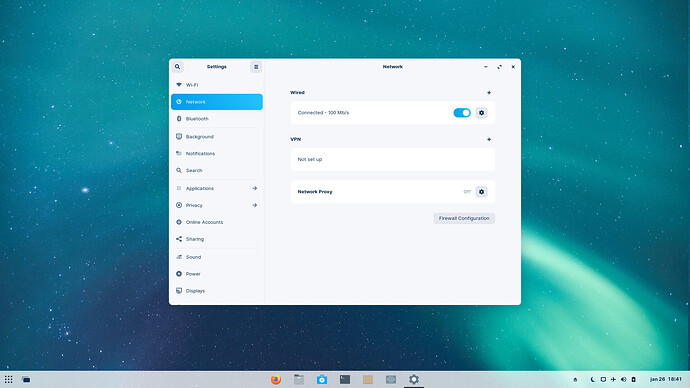
Task: Click the battery tray icon
Action: click(x=634, y=379)
